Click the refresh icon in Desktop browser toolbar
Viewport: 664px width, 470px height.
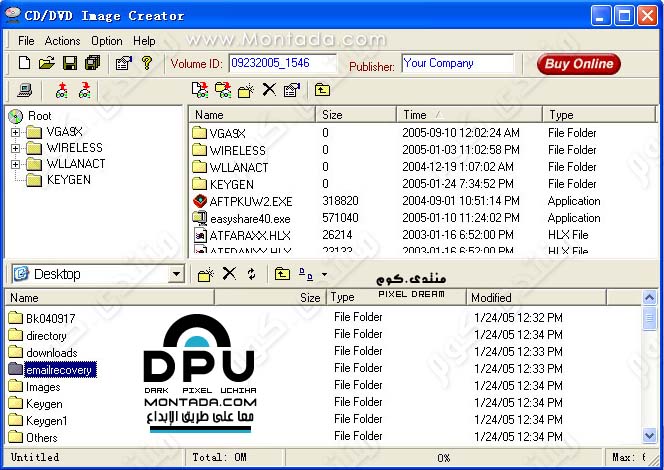(251, 274)
